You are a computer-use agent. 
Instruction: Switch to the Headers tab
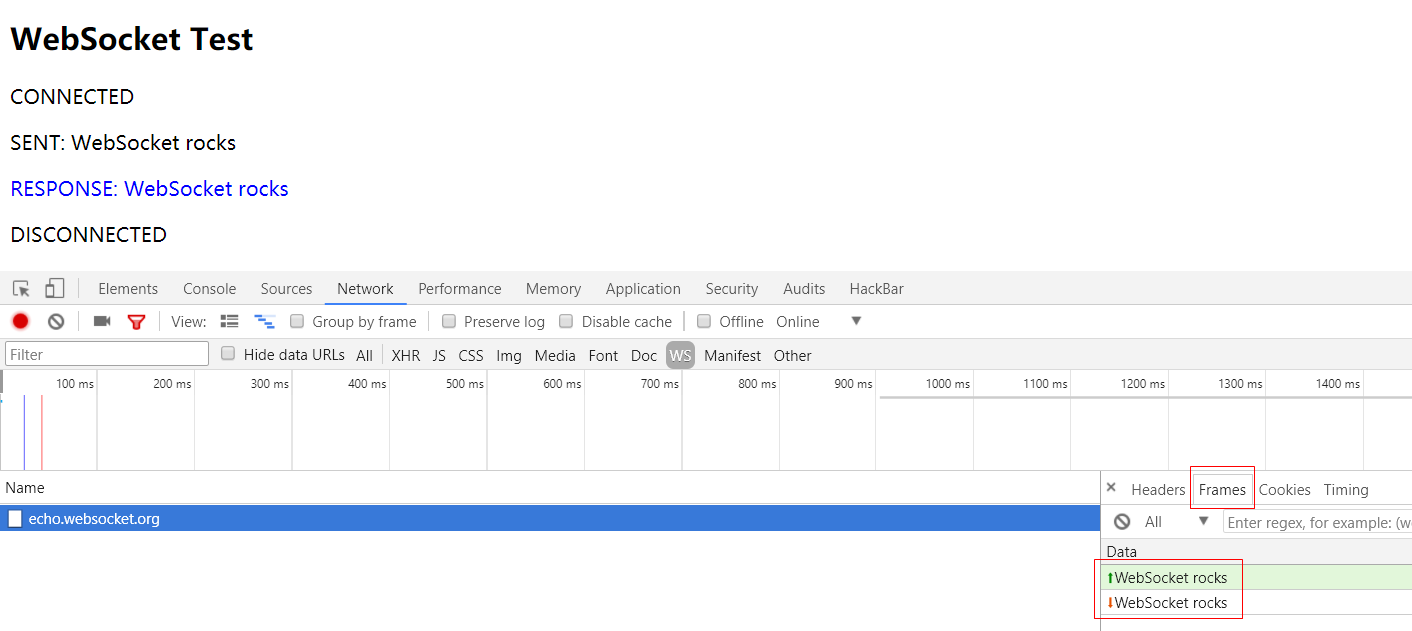click(x=1157, y=489)
